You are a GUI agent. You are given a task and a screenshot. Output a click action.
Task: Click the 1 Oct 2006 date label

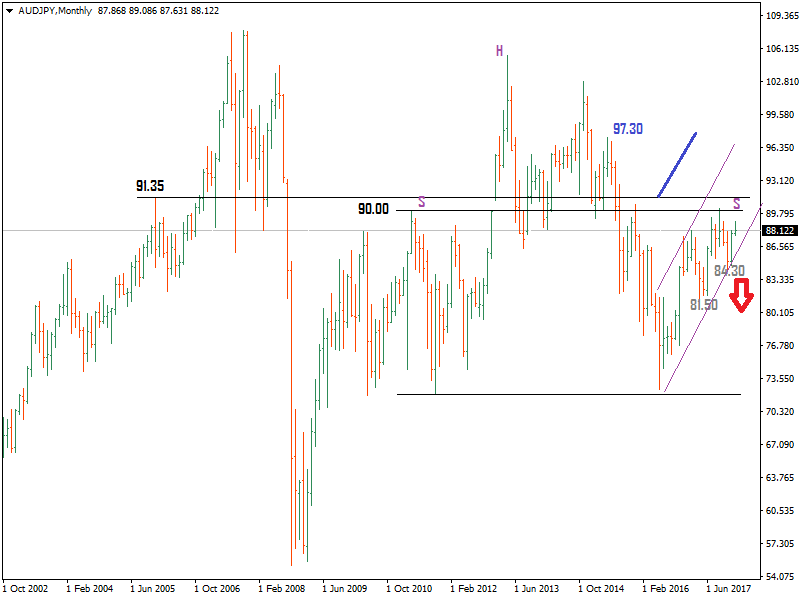217,588
